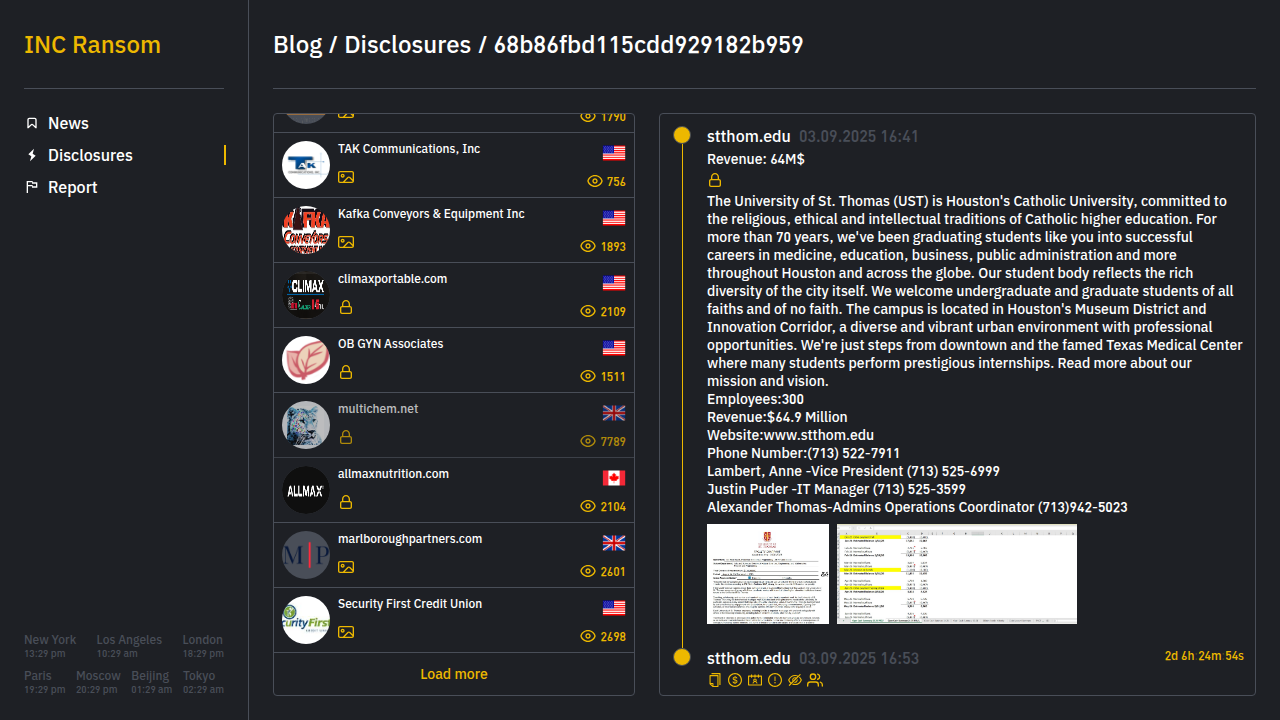
Task: Click the US flag on OB GYN Associates row
Action: 614,348
